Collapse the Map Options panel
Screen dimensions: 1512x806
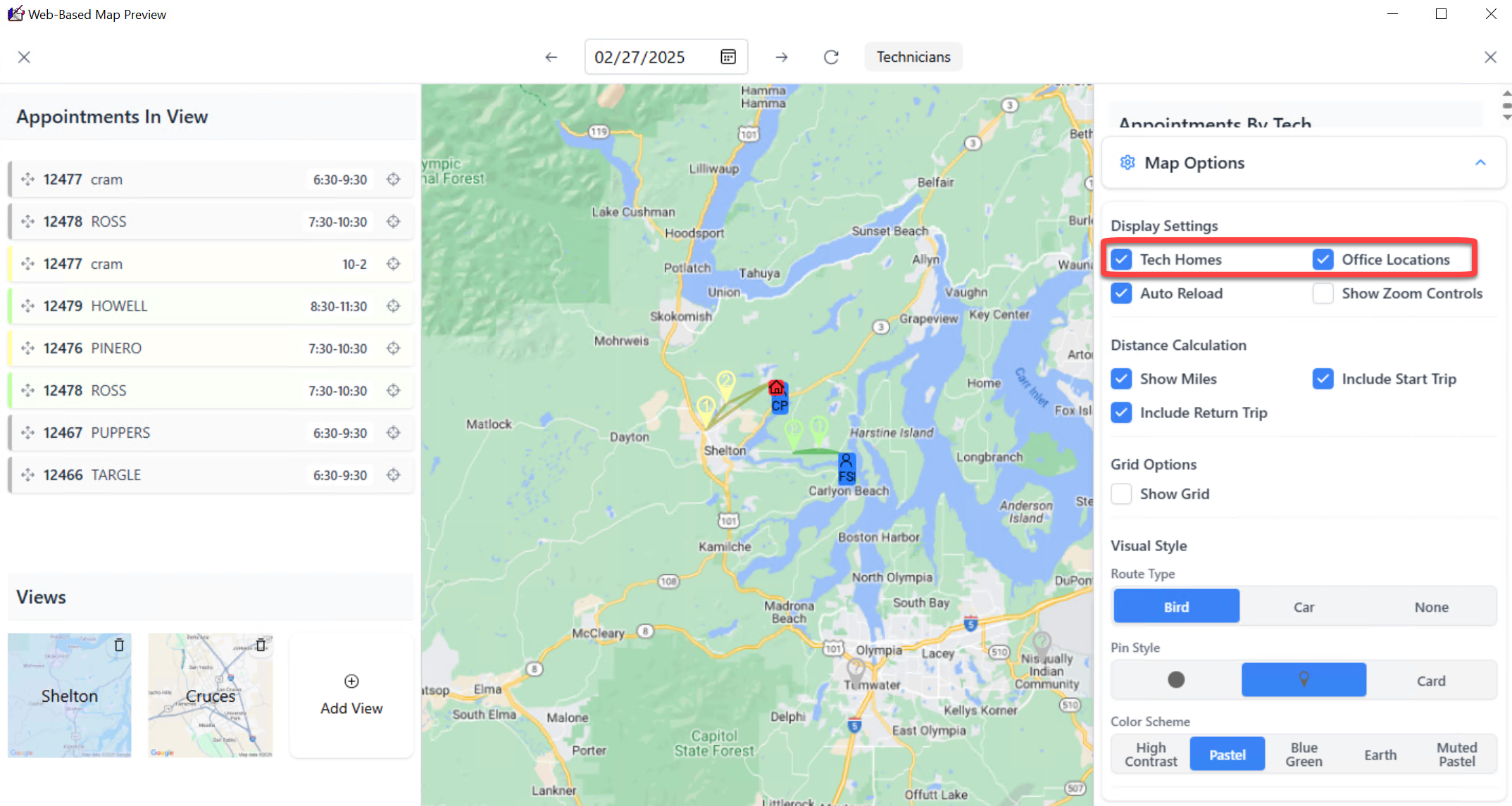coord(1480,163)
